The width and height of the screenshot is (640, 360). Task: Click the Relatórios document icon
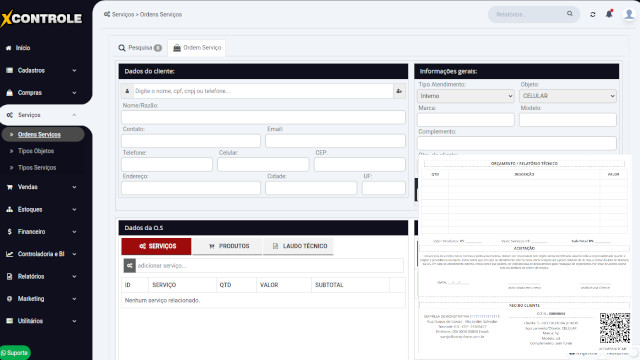[9, 276]
